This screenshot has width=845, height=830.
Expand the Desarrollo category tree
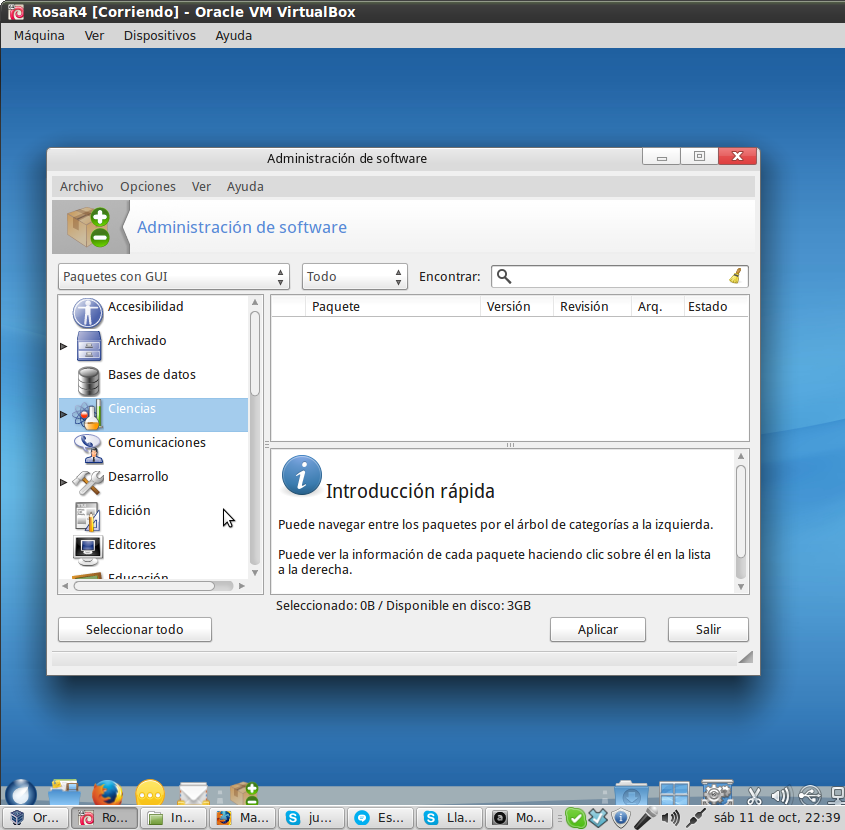(x=64, y=482)
